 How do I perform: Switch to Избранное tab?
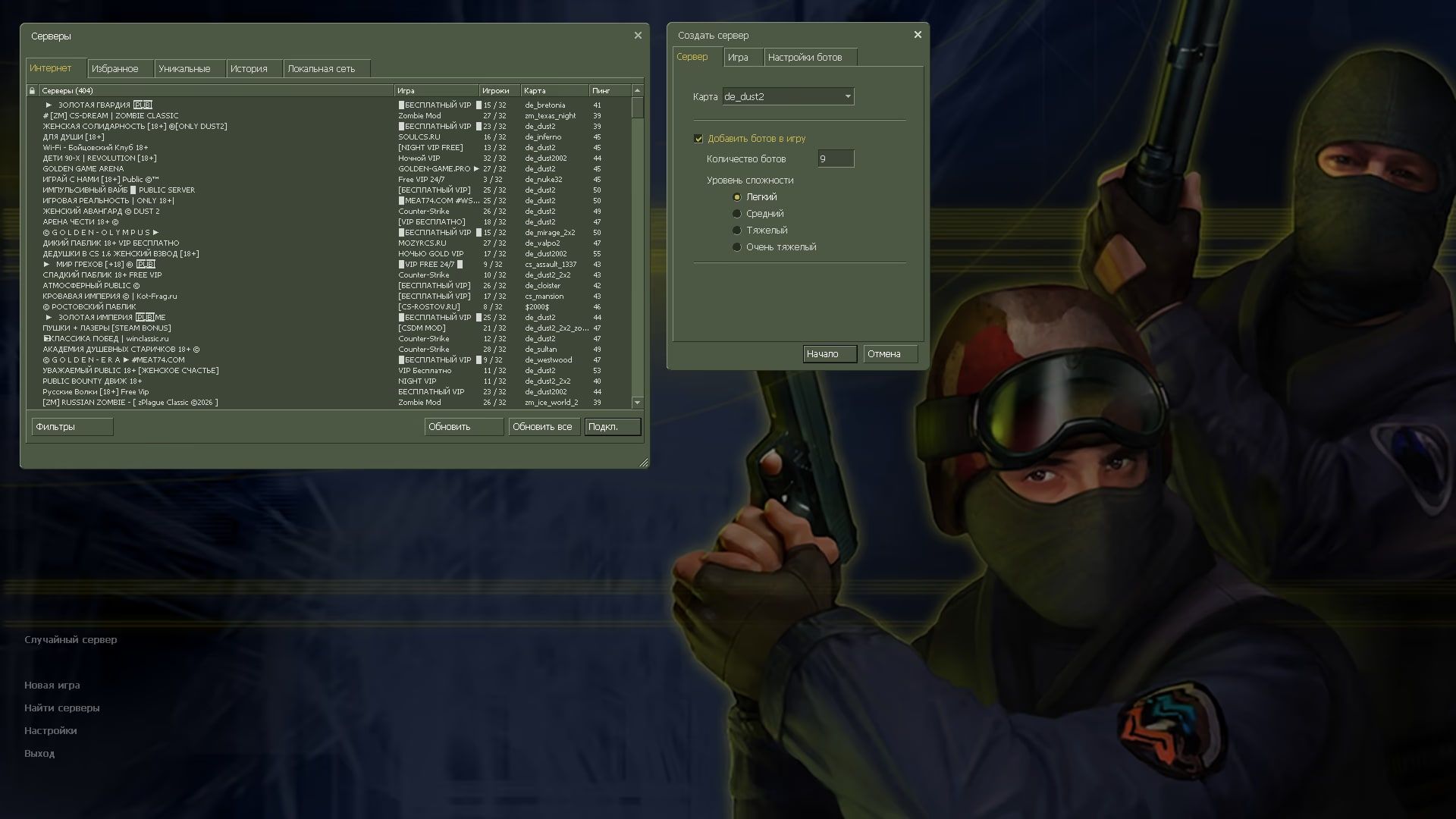[x=120, y=68]
